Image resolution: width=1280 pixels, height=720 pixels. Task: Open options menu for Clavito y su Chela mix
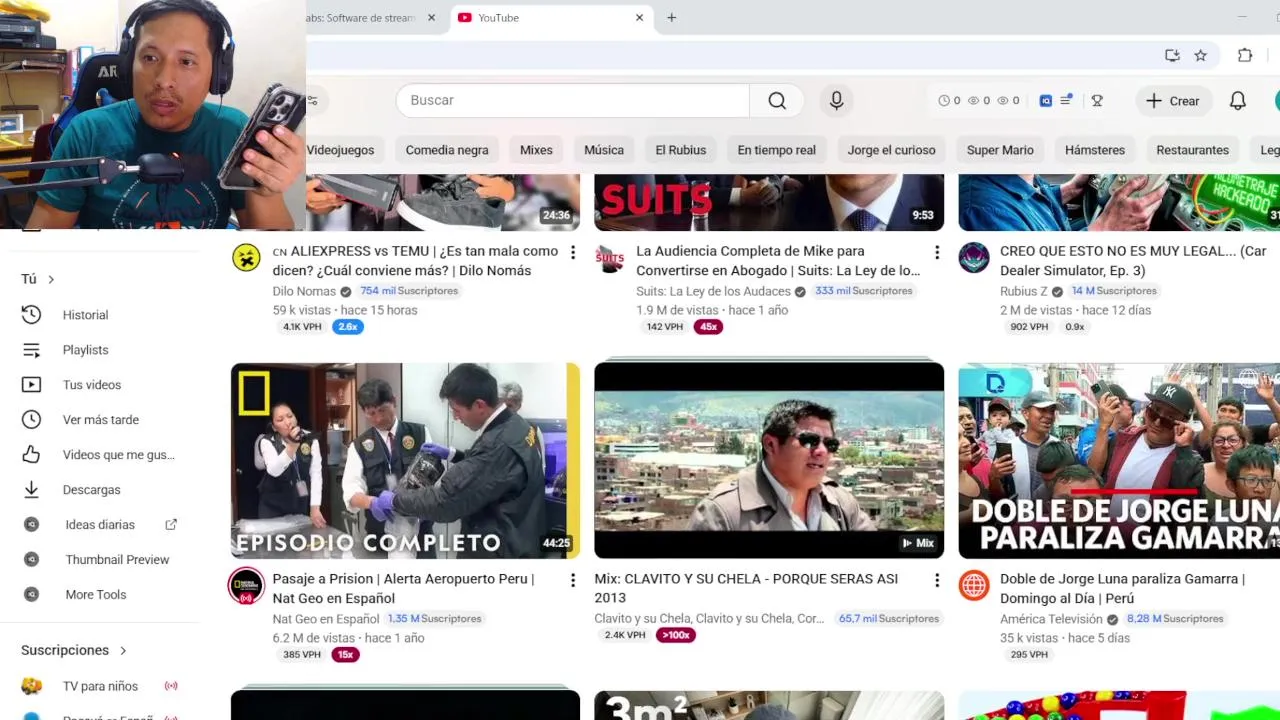(x=937, y=580)
